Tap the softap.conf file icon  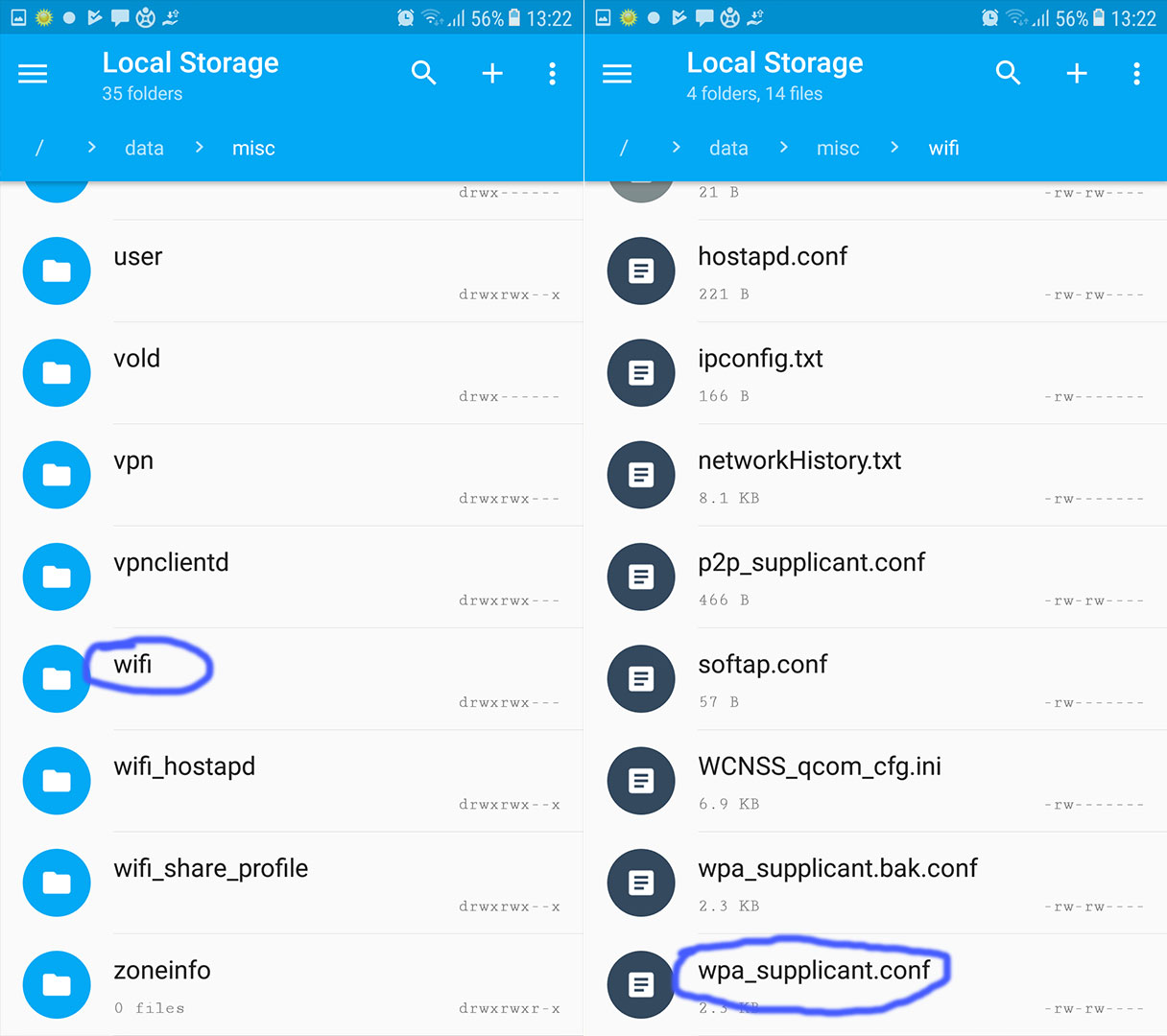(641, 678)
